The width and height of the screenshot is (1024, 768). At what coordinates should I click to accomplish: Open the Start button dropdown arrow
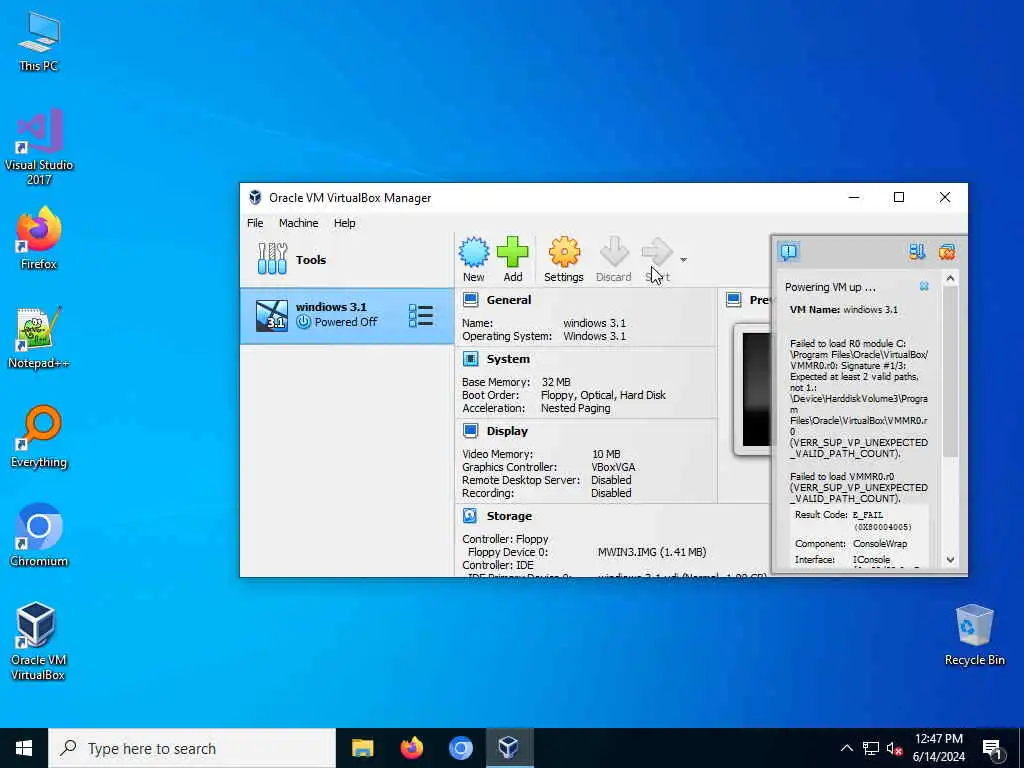click(x=683, y=260)
